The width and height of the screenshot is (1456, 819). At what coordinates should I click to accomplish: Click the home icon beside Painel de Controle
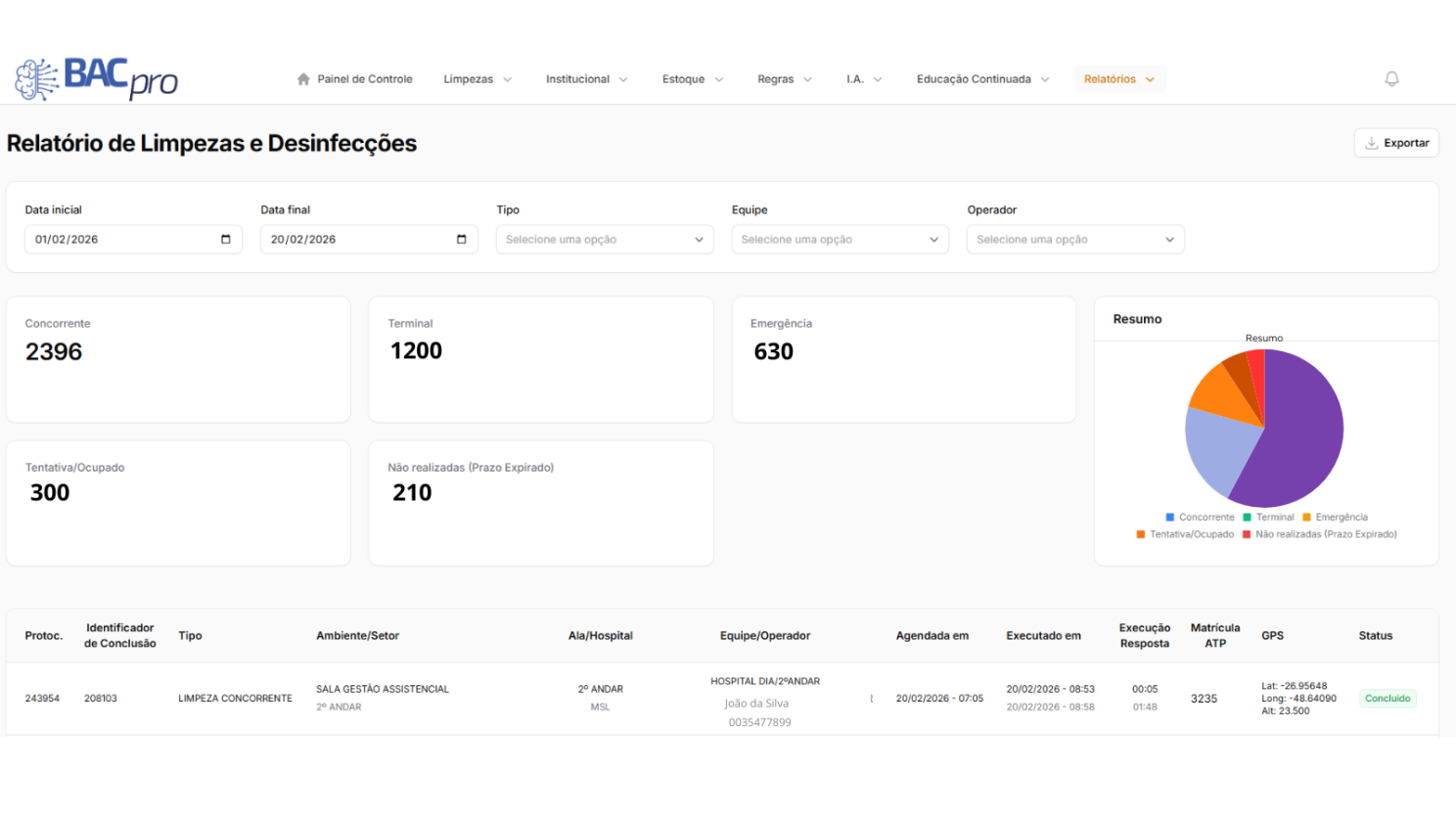303,79
